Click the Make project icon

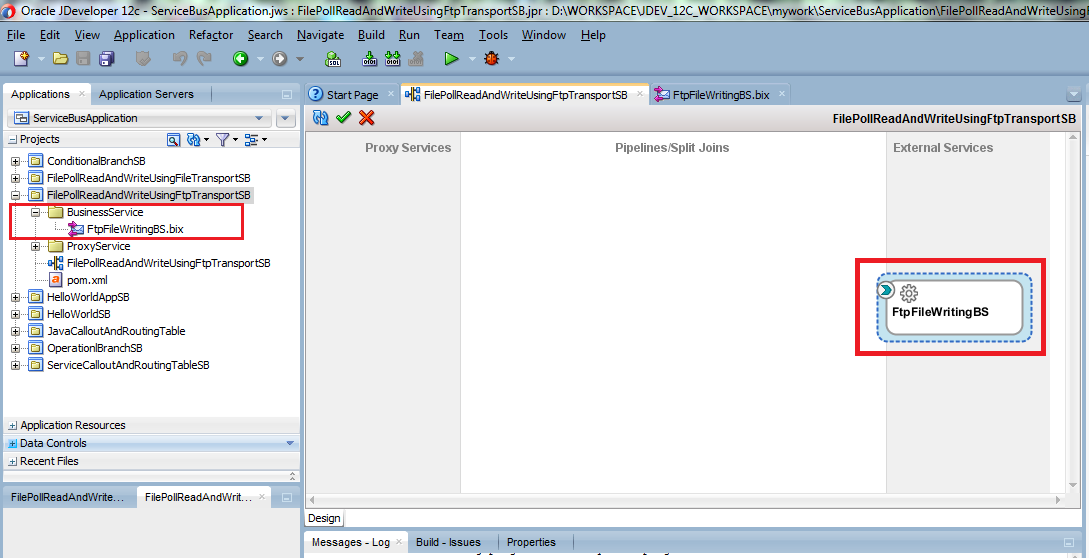click(369, 59)
